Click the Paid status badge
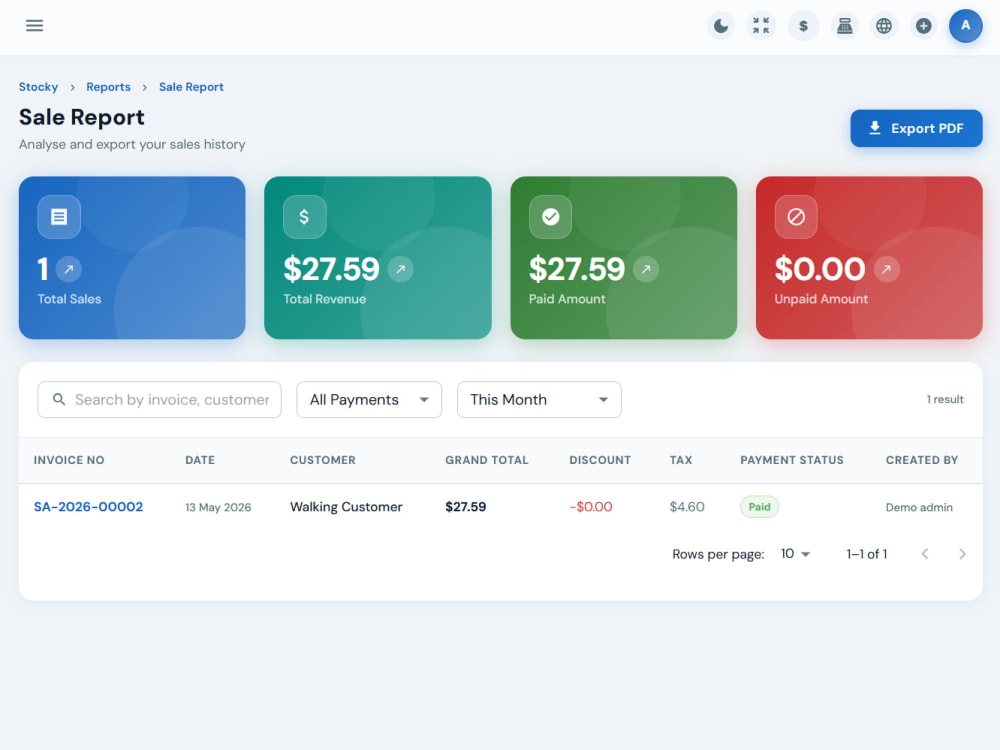The height and width of the screenshot is (750, 1000). [x=760, y=507]
